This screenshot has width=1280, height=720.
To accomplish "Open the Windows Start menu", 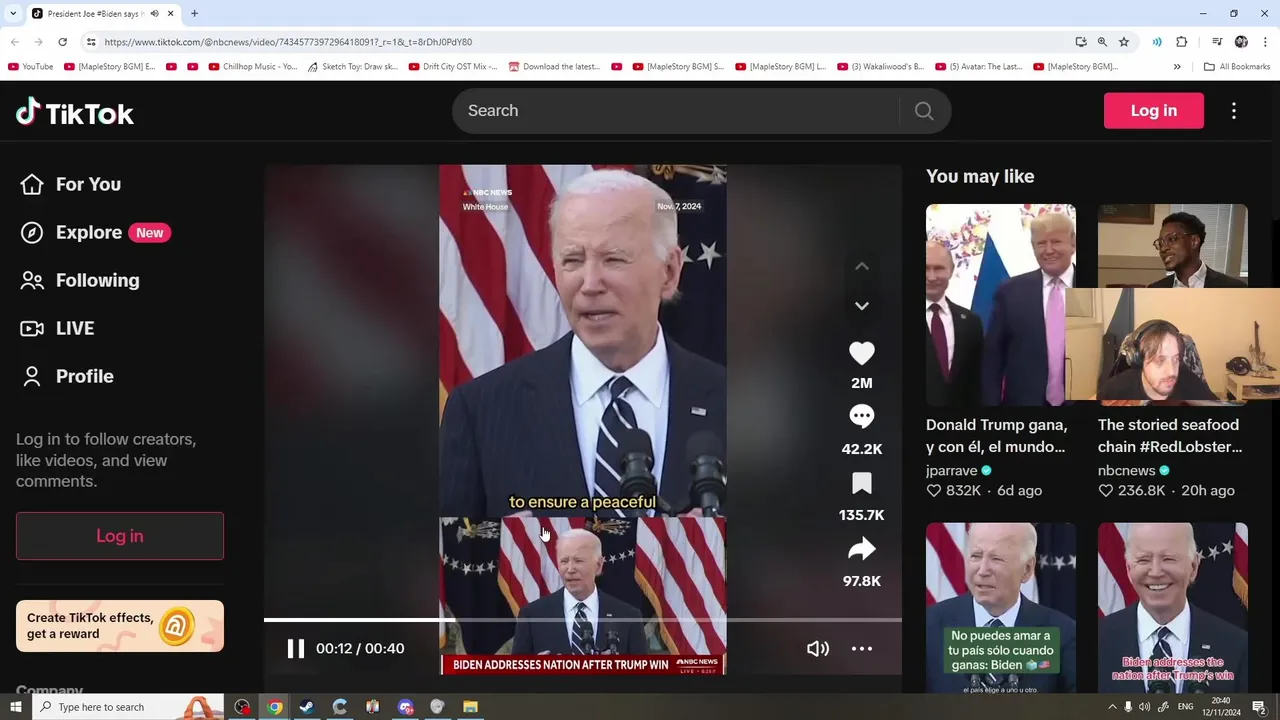I will click(15, 707).
